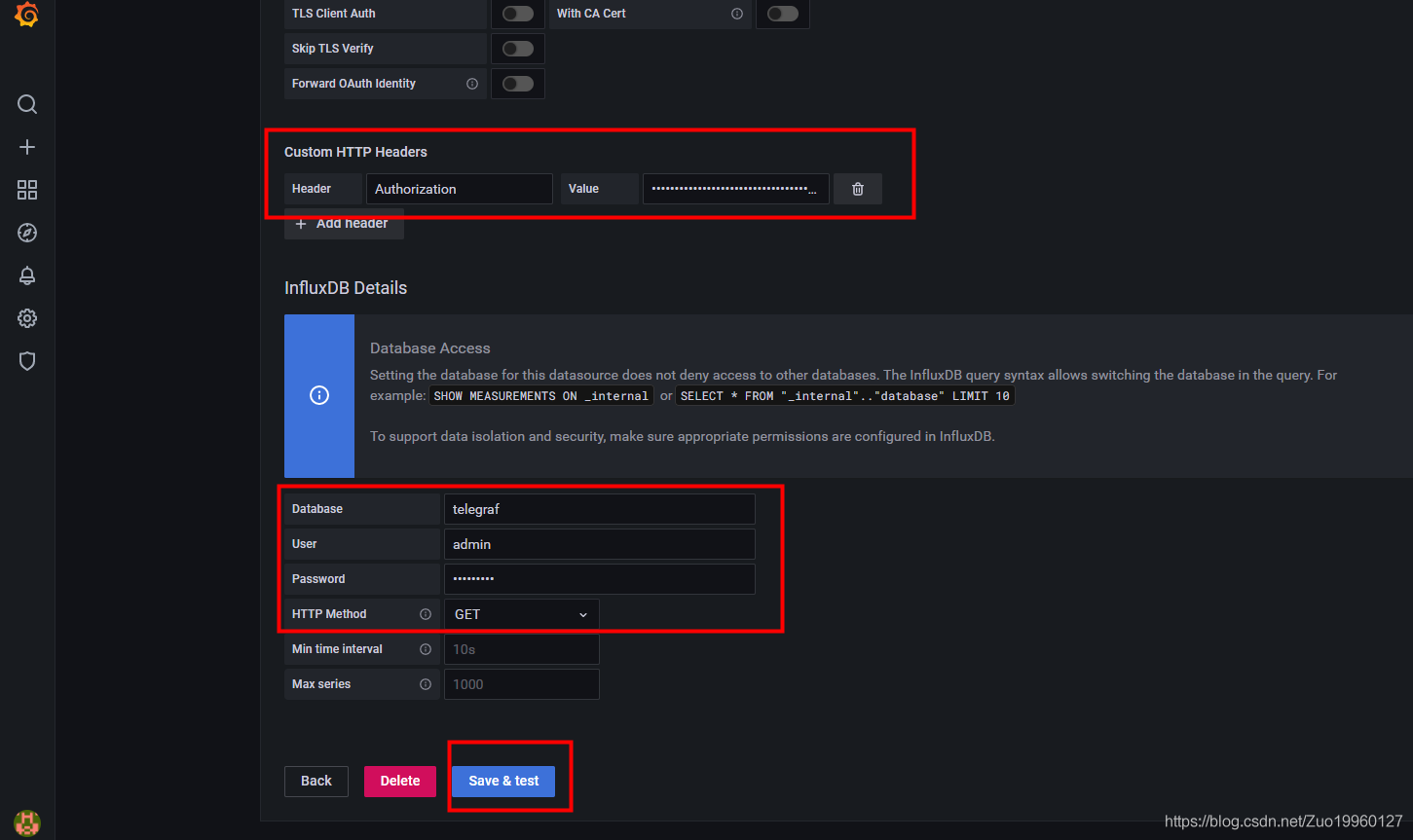Open the Alerting bell icon
Image resolution: width=1413 pixels, height=840 pixels.
27,275
